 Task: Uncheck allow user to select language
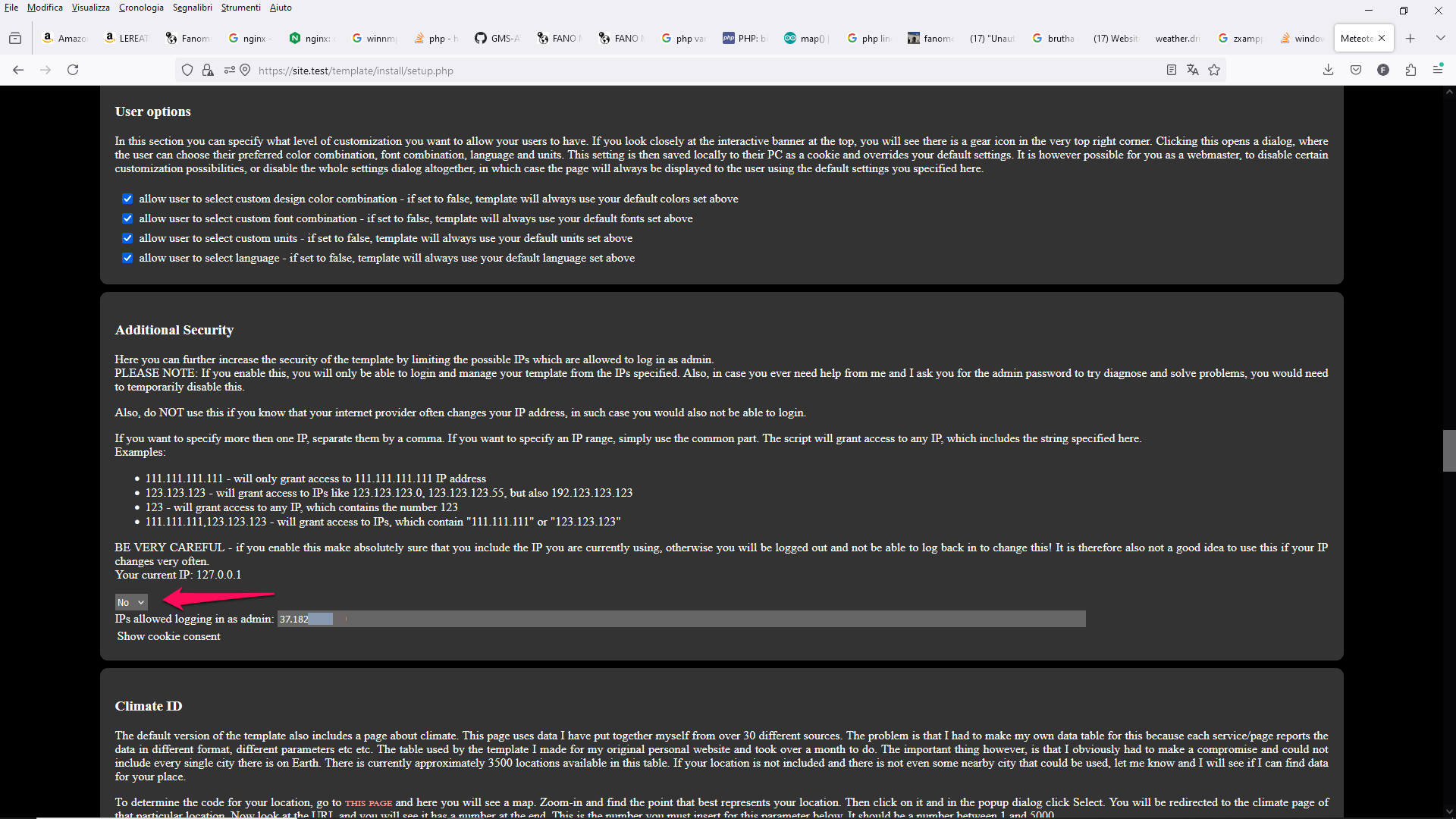[x=127, y=258]
